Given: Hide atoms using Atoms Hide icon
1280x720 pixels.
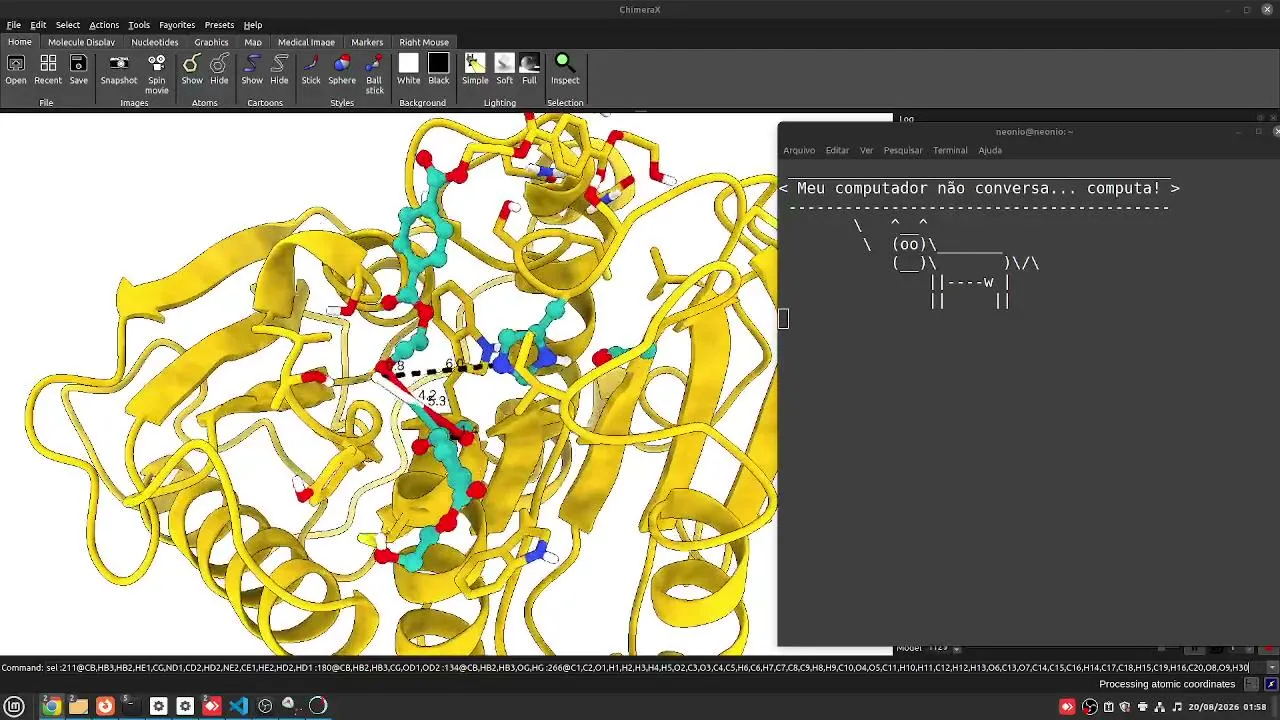Looking at the screenshot, I should coord(219,70).
